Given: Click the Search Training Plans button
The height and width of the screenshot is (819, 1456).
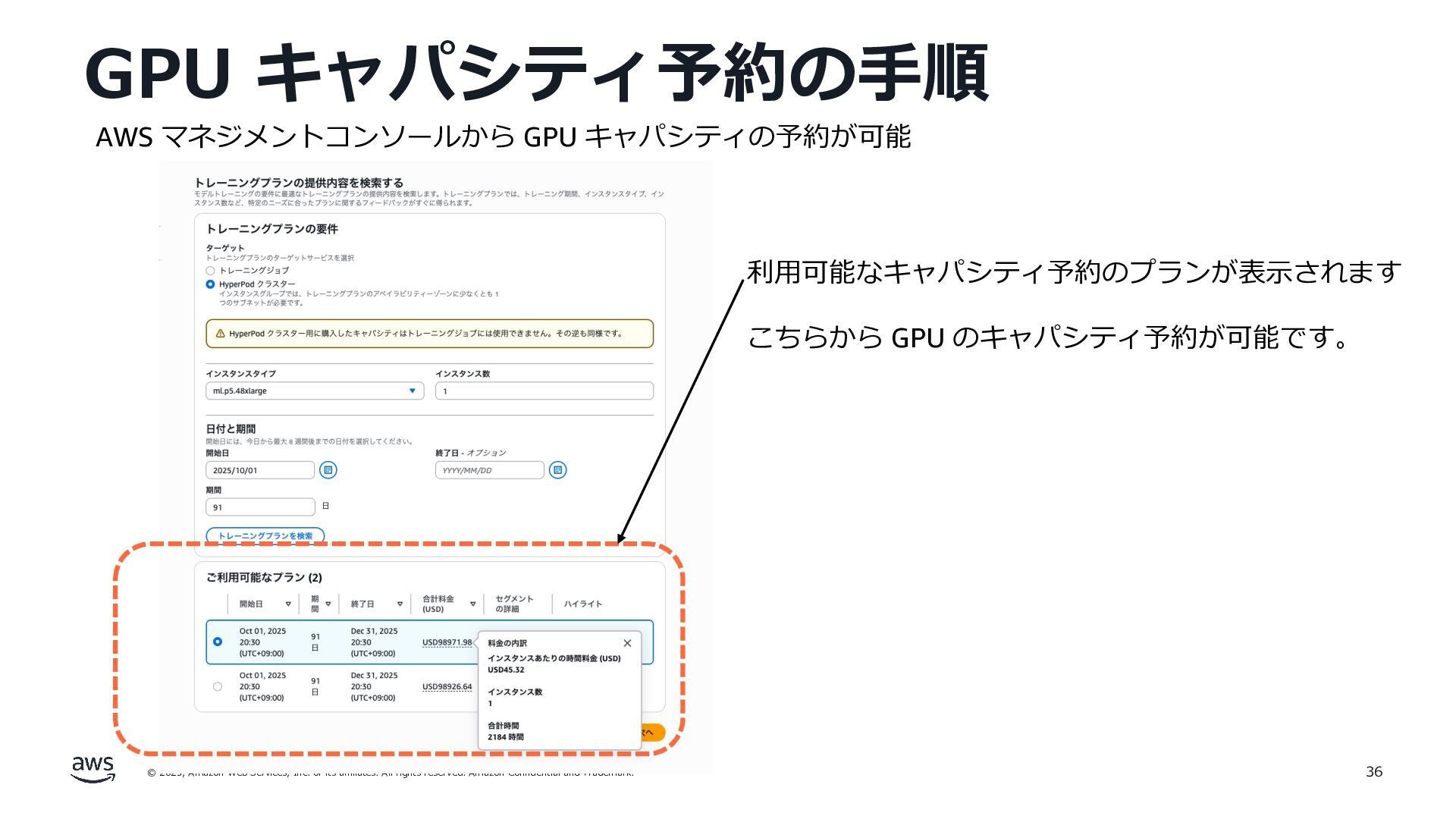Looking at the screenshot, I should pyautogui.click(x=265, y=535).
